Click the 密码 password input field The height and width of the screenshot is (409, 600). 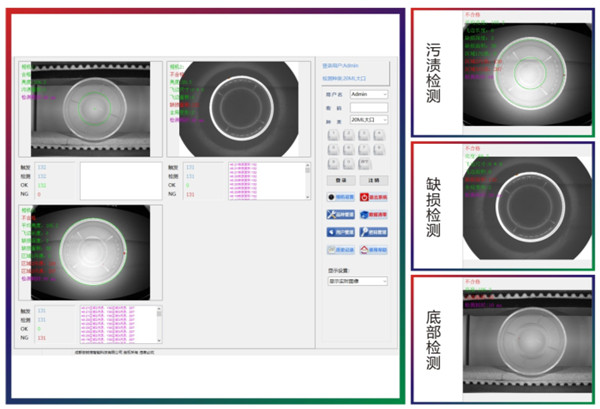point(368,107)
